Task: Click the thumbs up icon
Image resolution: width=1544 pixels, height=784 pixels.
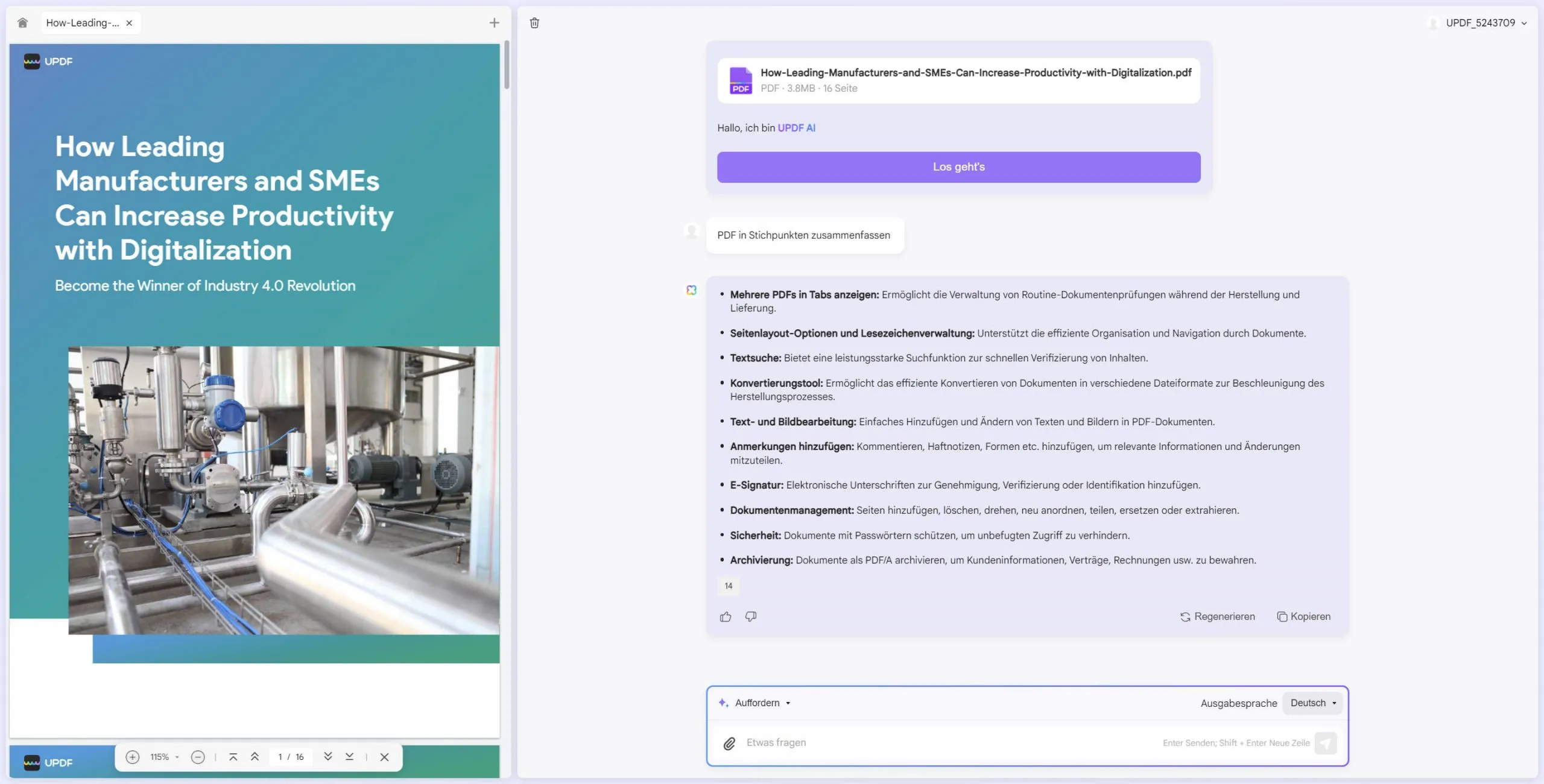Action: [726, 616]
